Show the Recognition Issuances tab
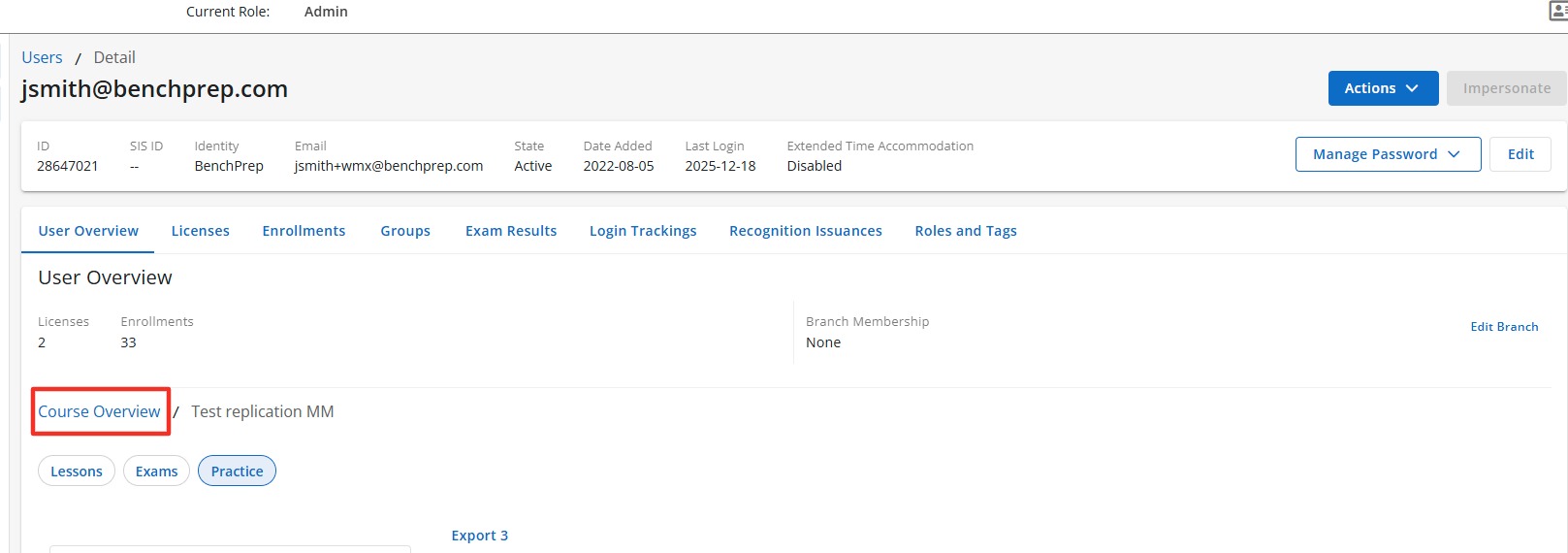The image size is (1568, 553). coord(805,231)
